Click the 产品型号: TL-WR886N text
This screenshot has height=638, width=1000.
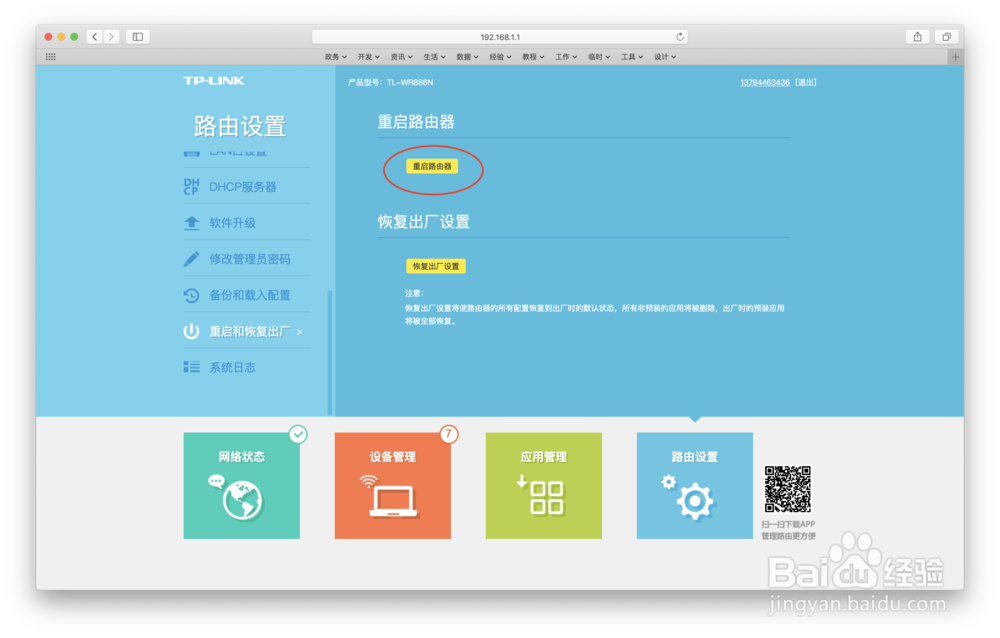click(x=390, y=82)
